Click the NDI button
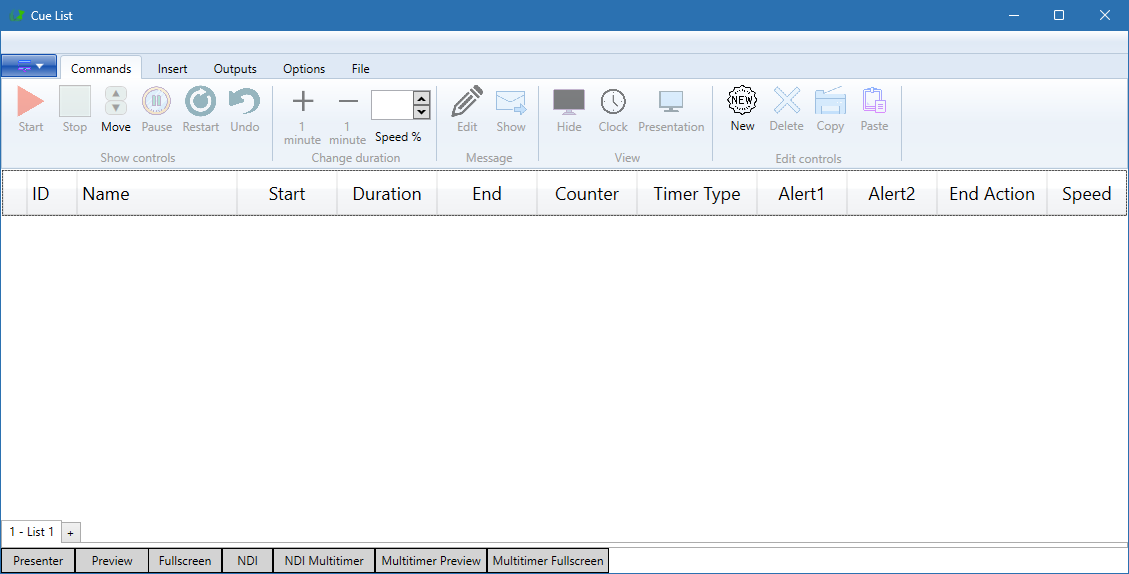 click(248, 560)
